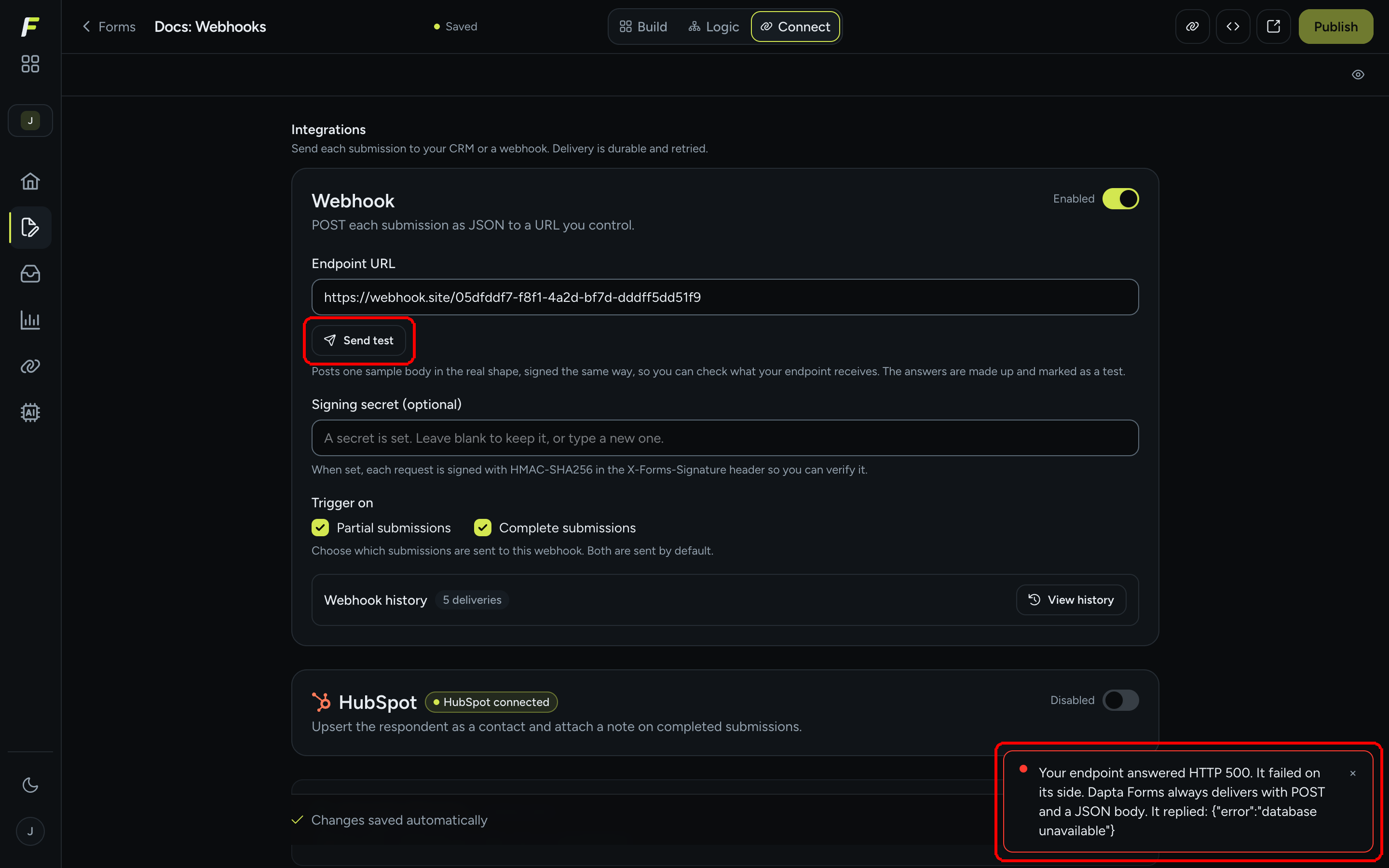Click the preview eye icon
The width and height of the screenshot is (1389, 868).
point(1358,75)
